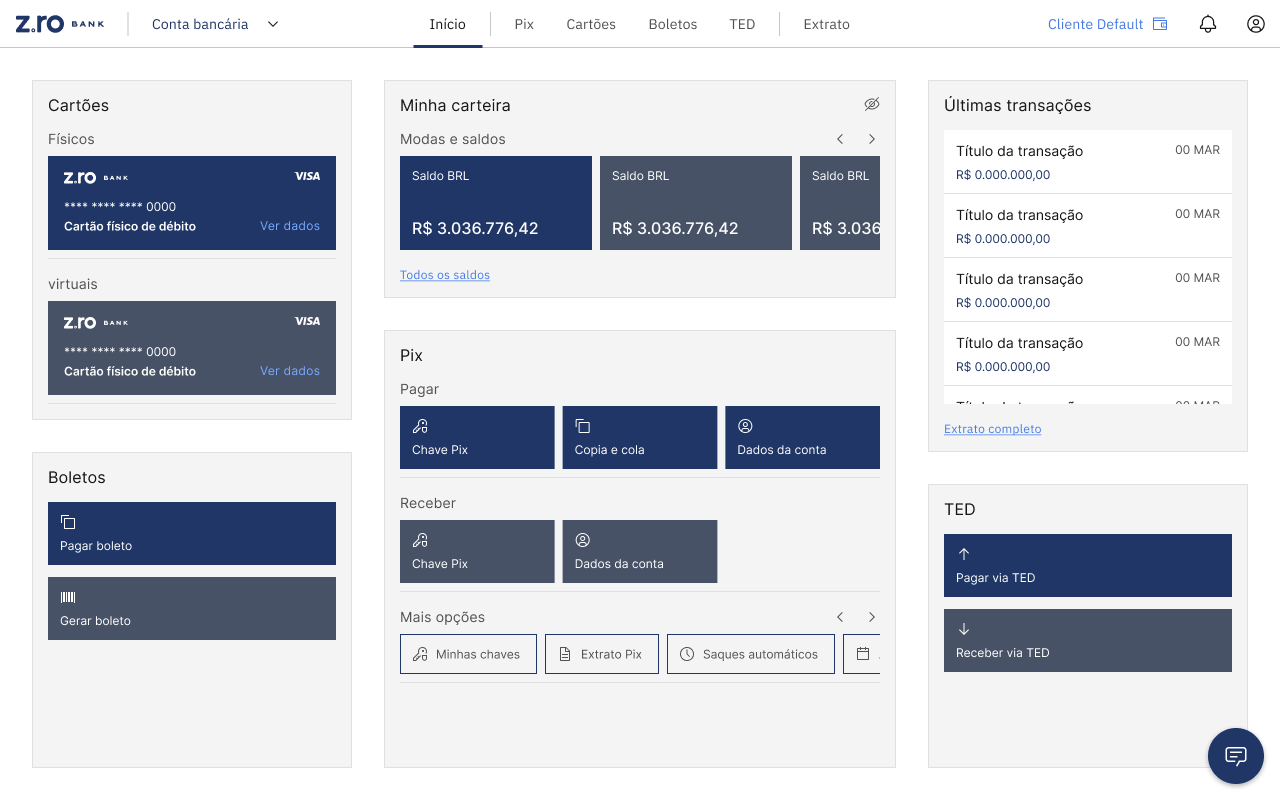
Task: Choose Copia e cola Pix payment
Action: pyautogui.click(x=640, y=437)
